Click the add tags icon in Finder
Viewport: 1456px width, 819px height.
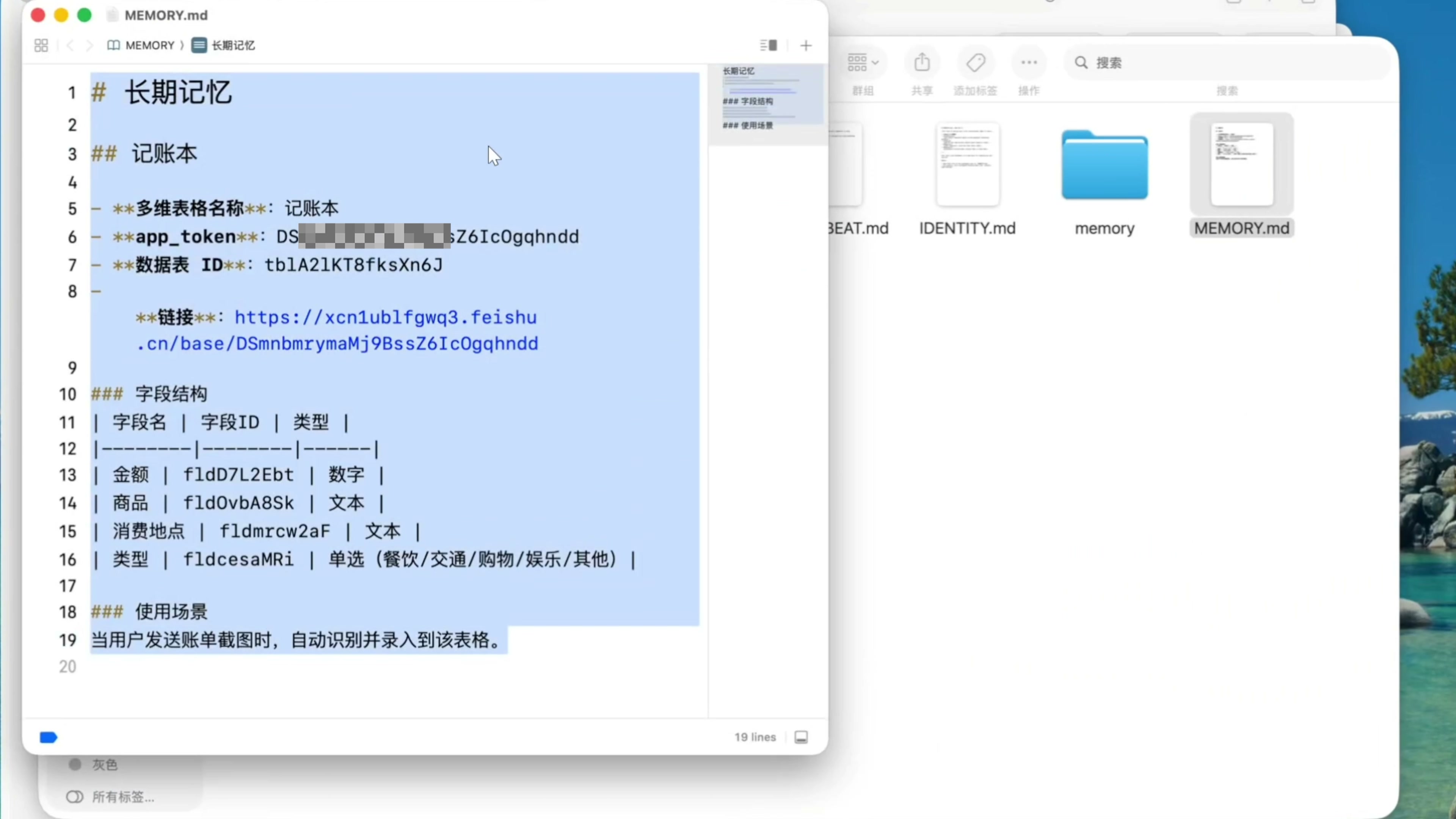[976, 62]
